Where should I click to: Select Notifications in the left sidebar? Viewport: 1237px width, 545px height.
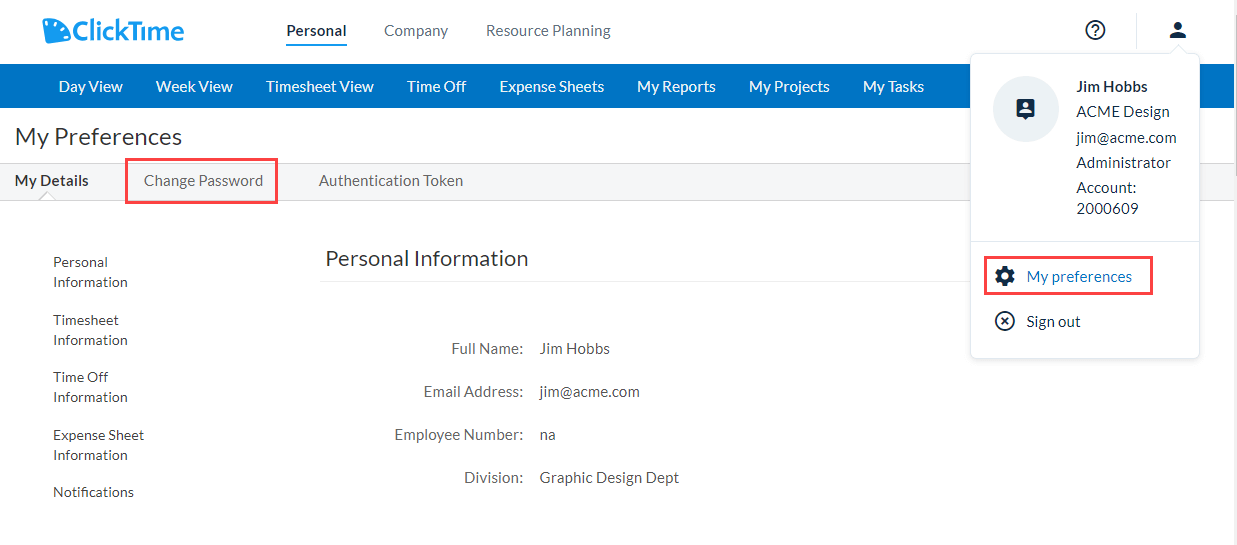click(93, 492)
